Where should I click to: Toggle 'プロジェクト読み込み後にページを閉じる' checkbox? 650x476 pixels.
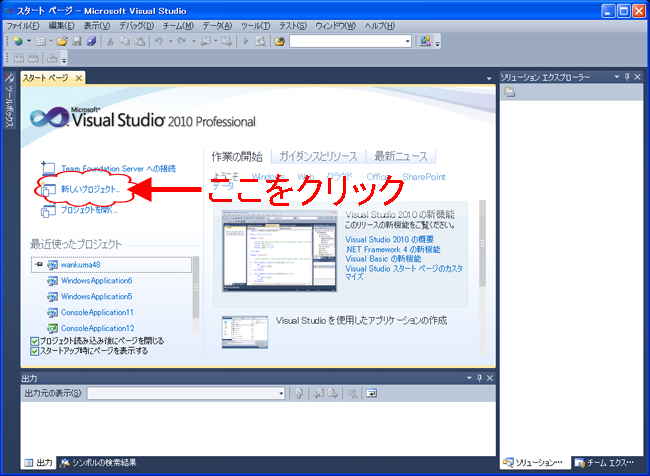click(34, 341)
